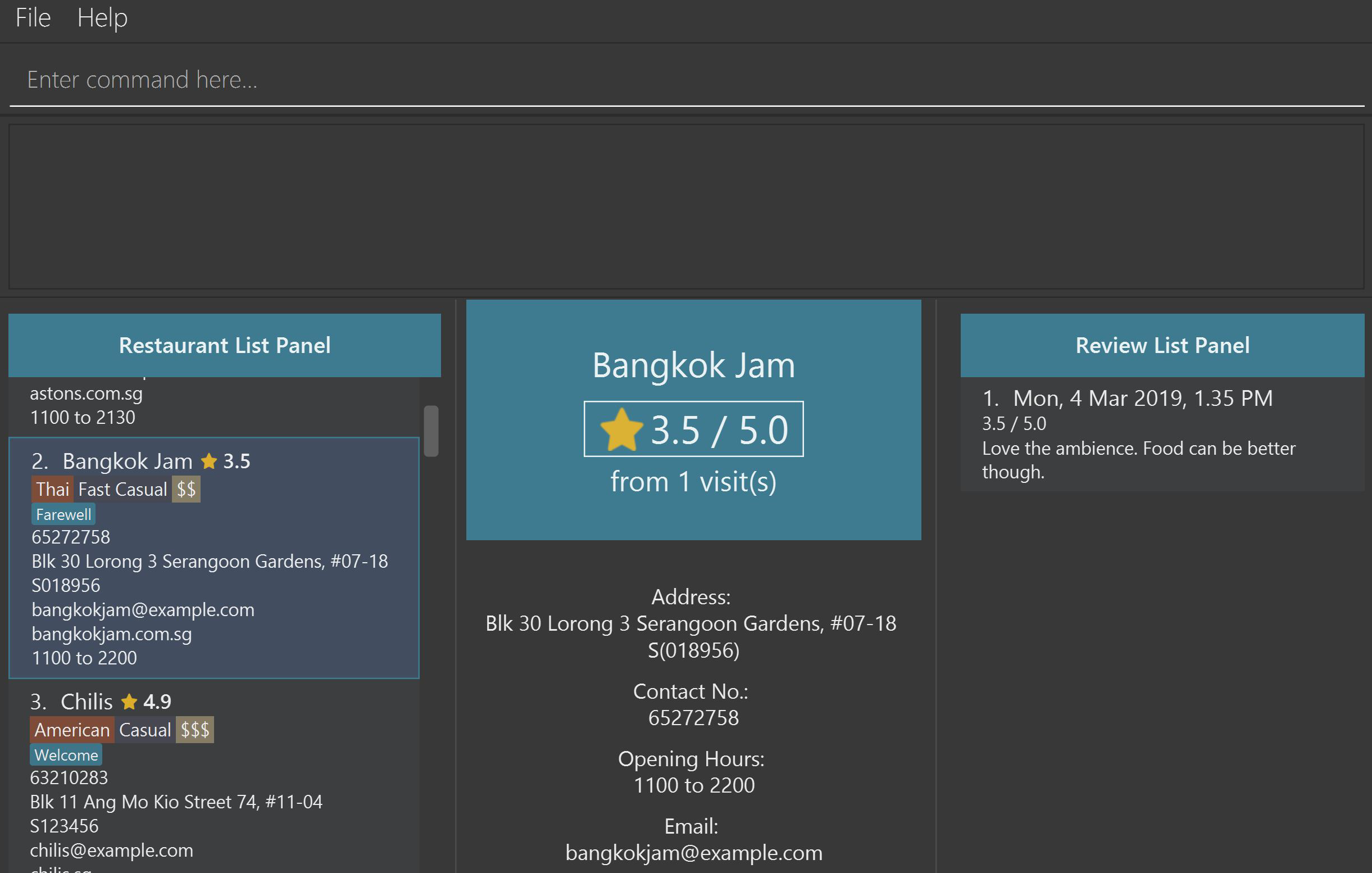Click the Restaurant List Panel header icon
Viewport: 1372px width, 873px height.
click(x=225, y=345)
